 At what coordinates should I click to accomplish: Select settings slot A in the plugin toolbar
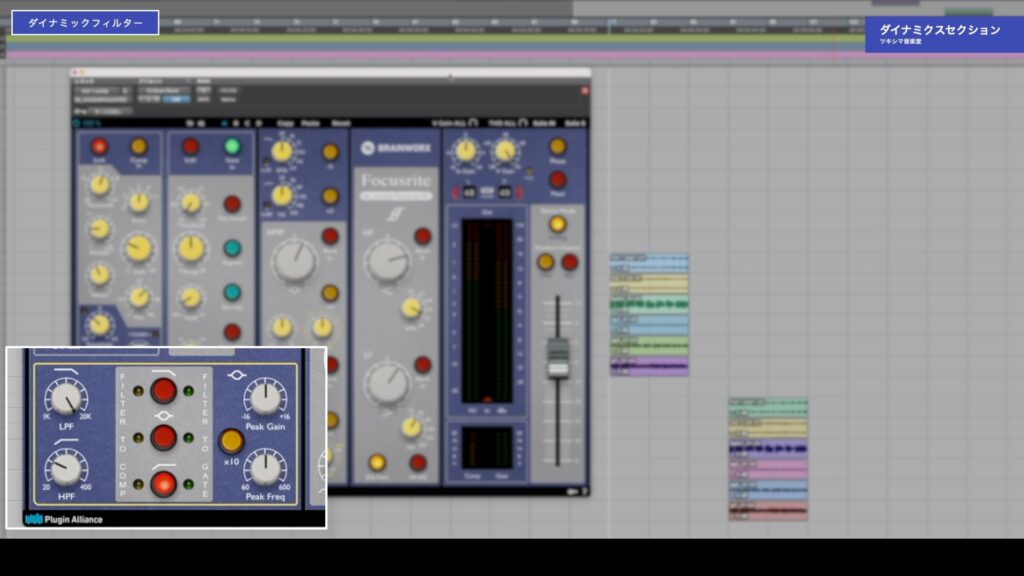[x=223, y=123]
